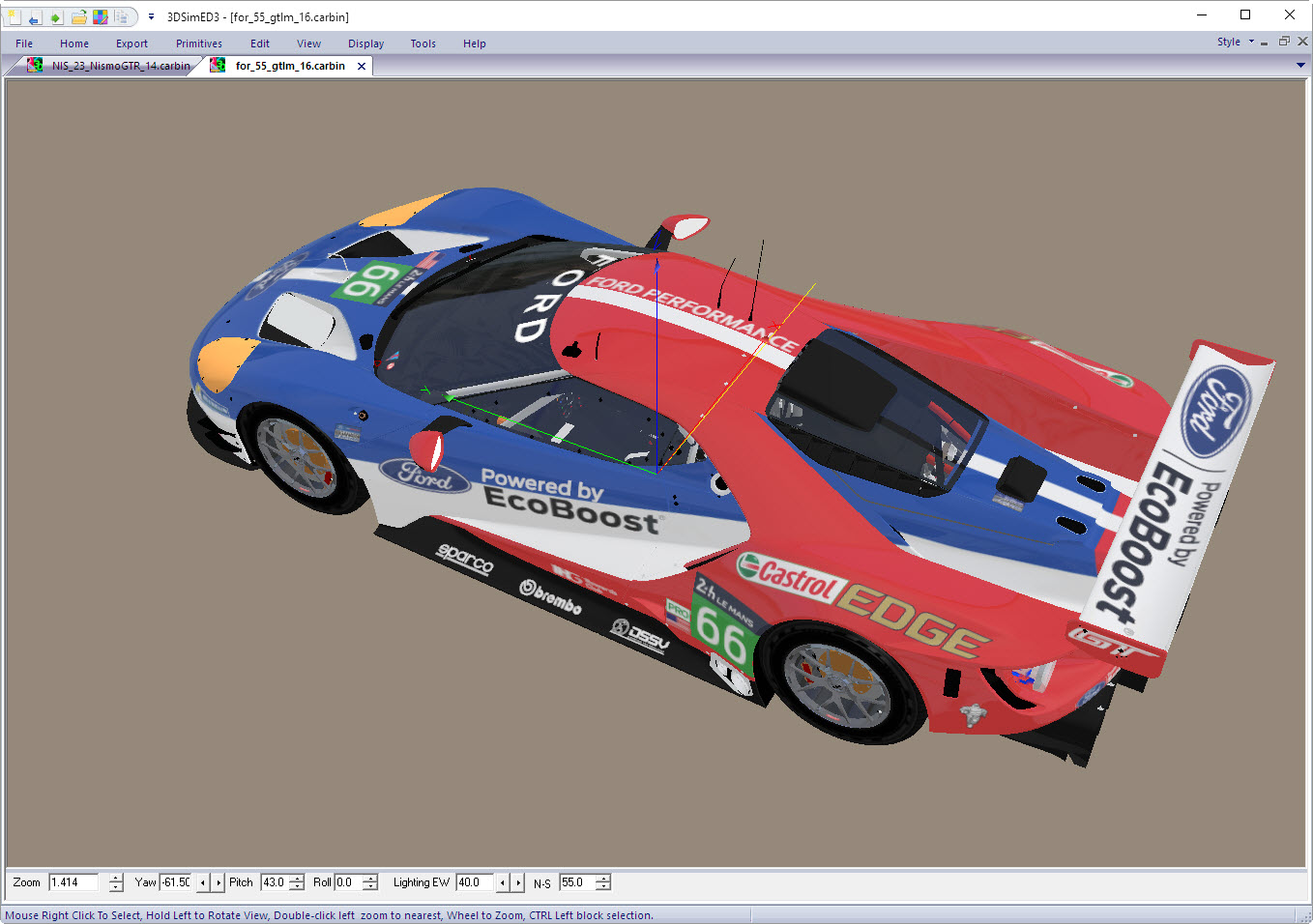The height and width of the screenshot is (924, 1313).
Task: Click the Roll value field
Action: [x=348, y=882]
